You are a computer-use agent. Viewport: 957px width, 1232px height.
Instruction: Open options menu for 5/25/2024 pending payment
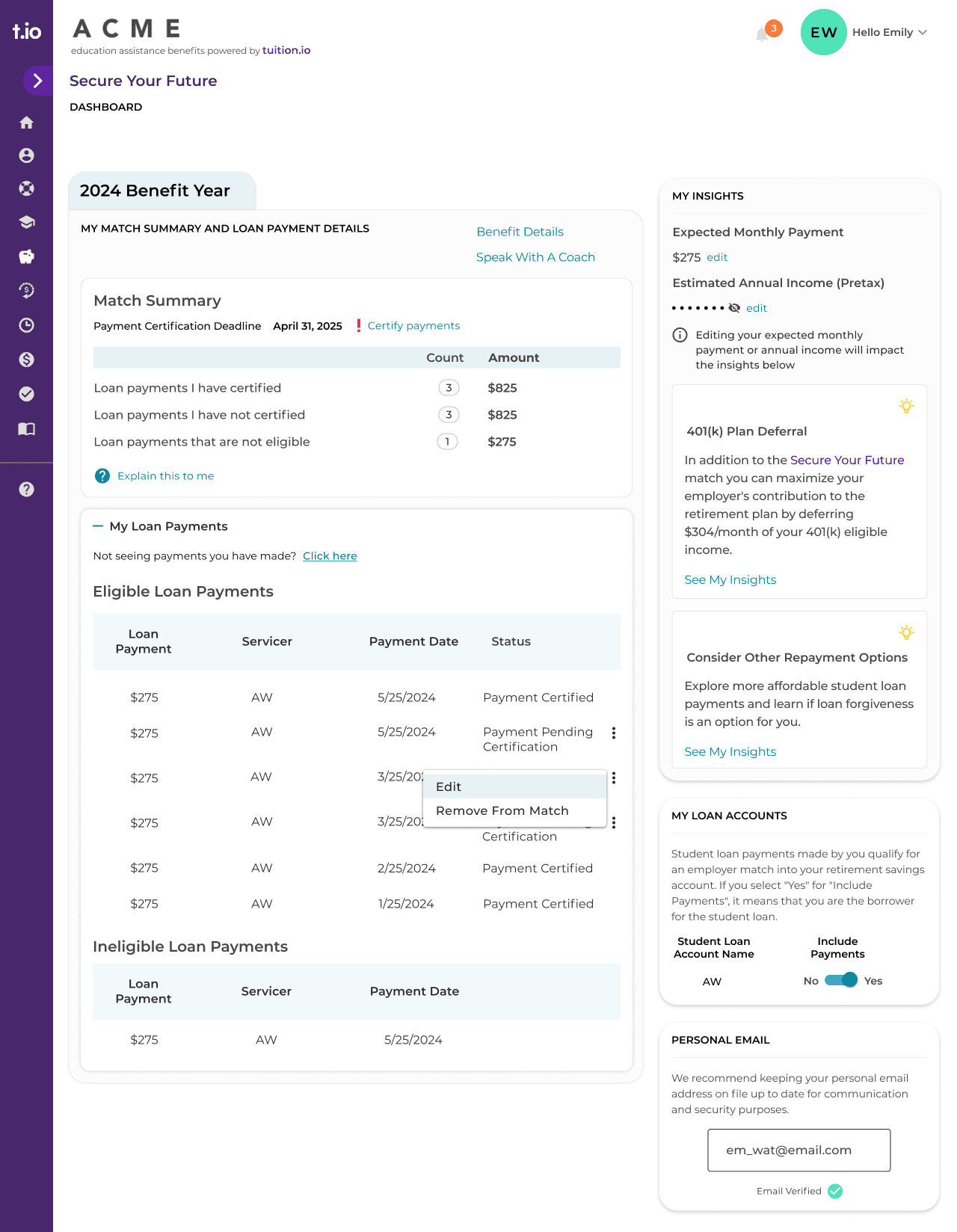tap(614, 733)
